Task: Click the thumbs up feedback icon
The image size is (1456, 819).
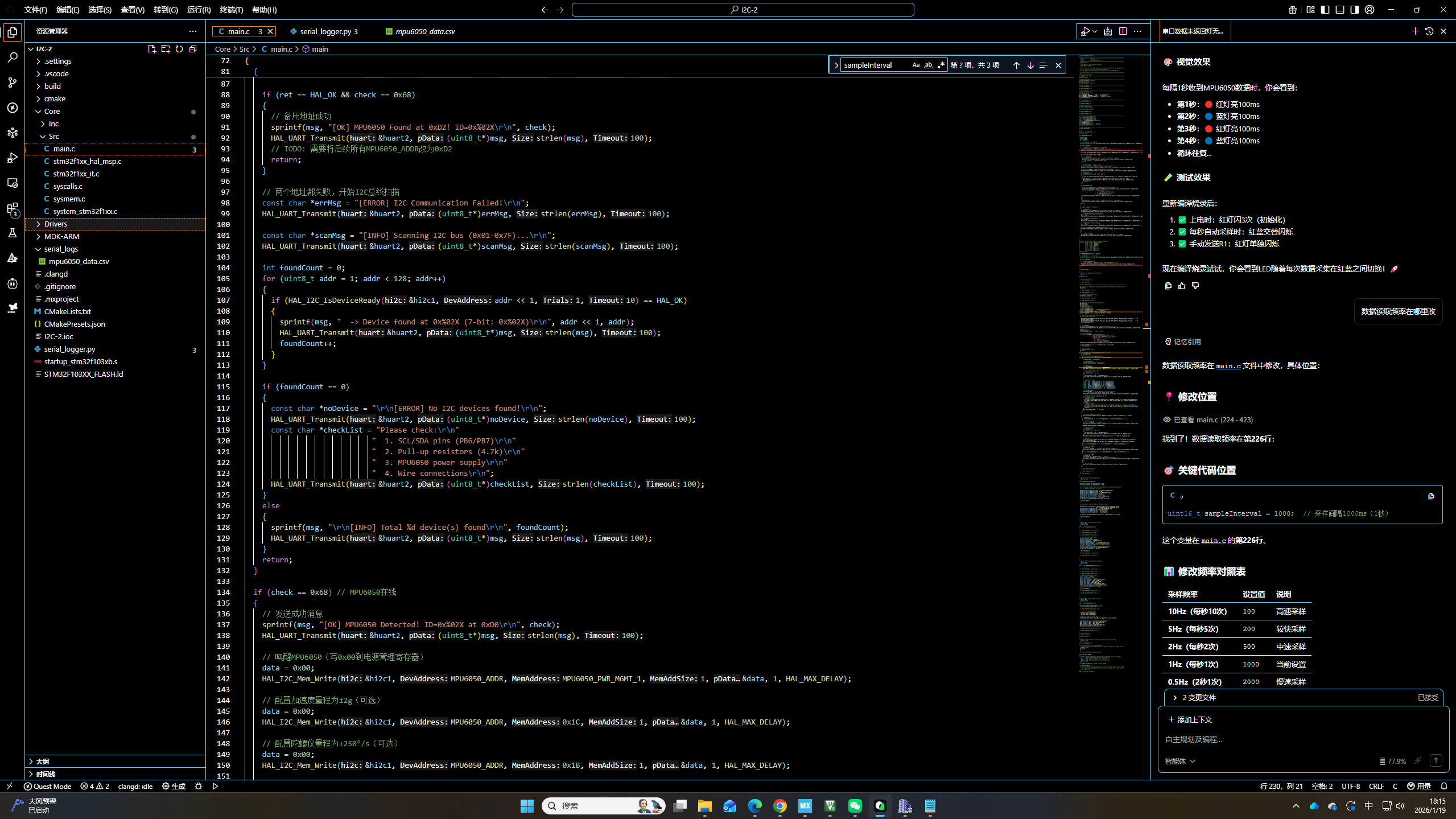Action: 1182,286
